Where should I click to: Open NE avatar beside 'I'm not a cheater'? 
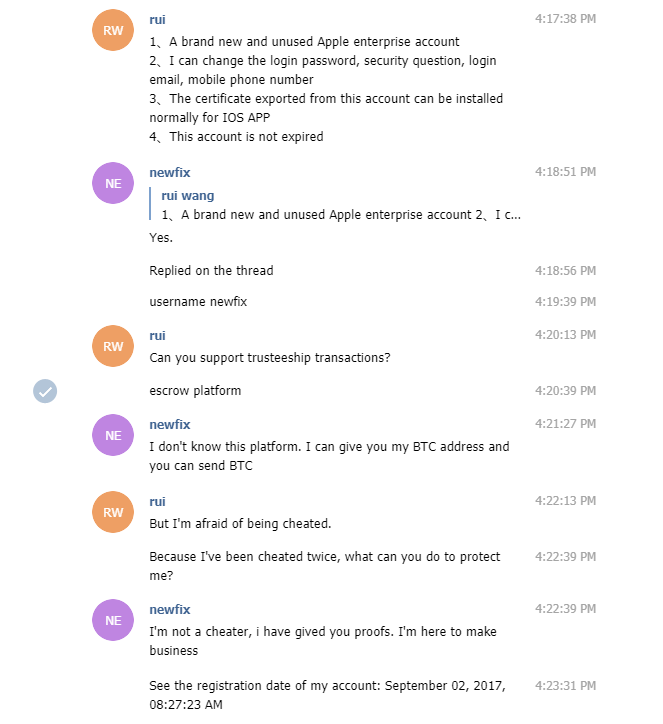113,620
